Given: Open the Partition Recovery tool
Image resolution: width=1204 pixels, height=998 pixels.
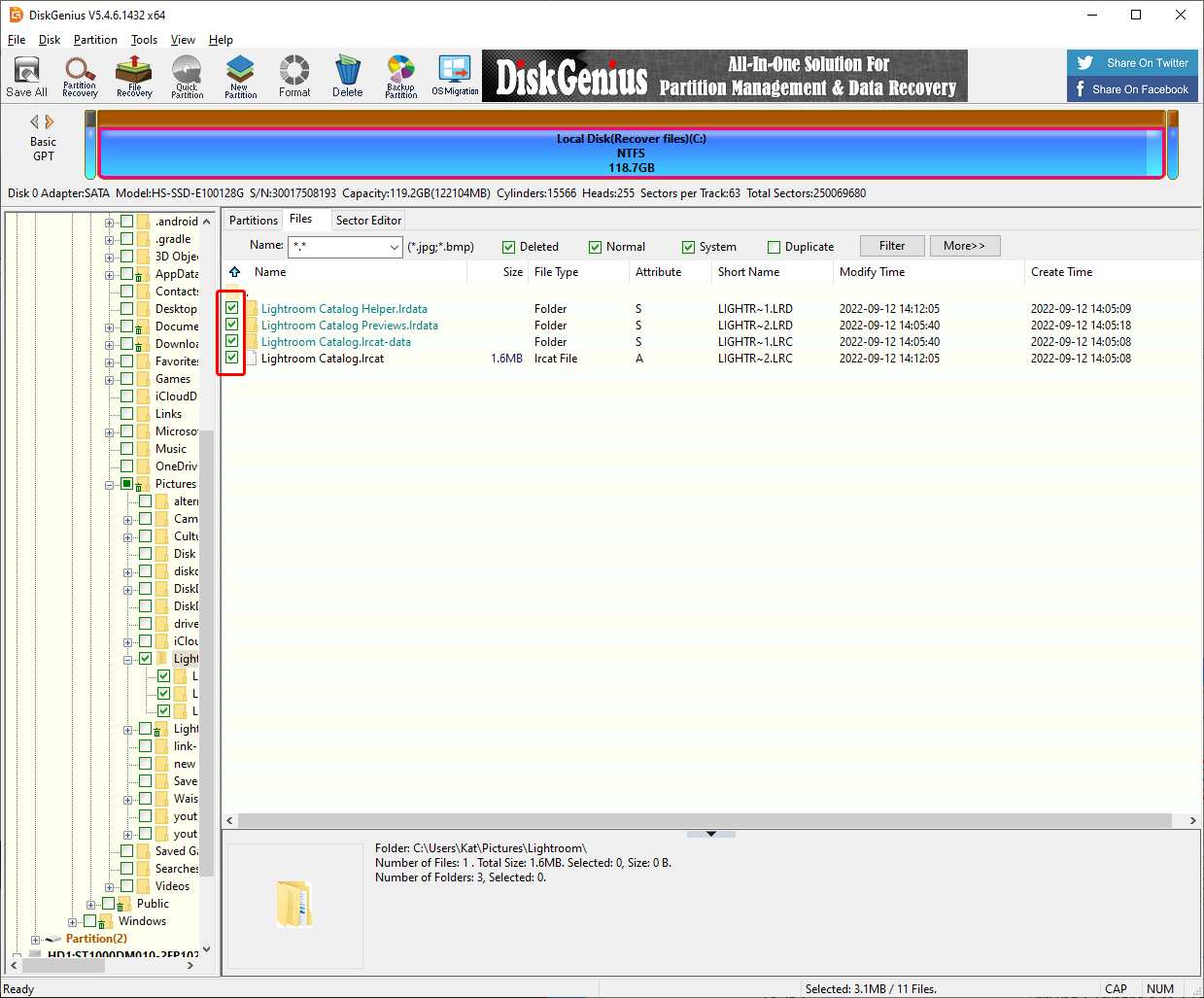Looking at the screenshot, I should coord(80,76).
